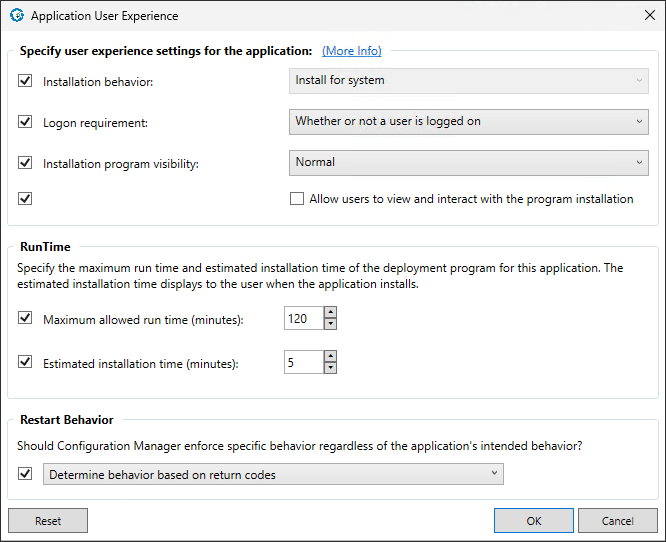Click the Cancel button
Viewport: 666px width, 542px height.
[617, 521]
